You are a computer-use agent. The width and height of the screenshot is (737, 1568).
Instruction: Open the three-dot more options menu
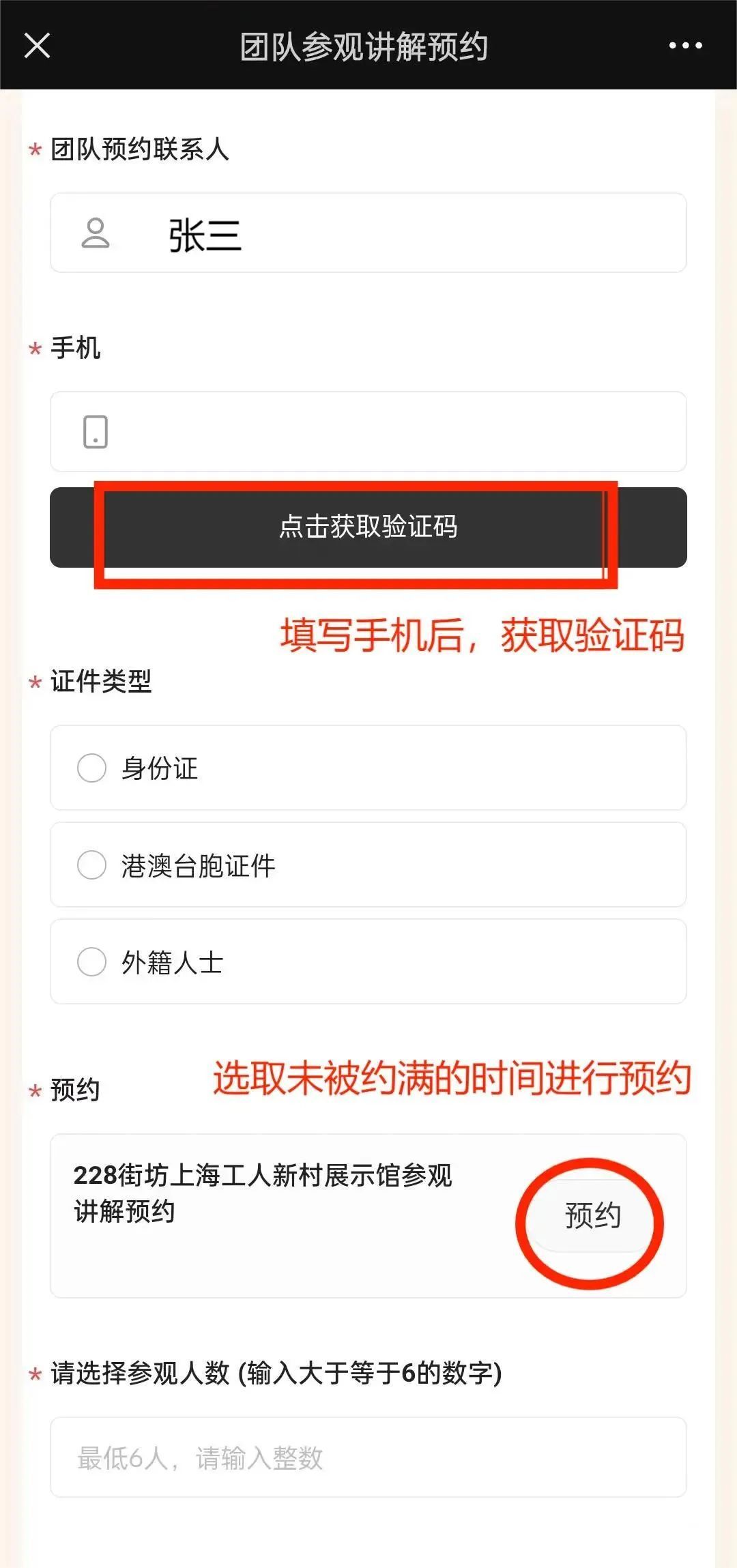point(685,46)
